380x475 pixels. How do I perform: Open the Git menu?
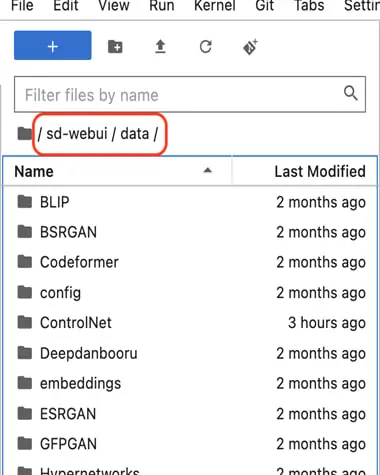[x=265, y=6]
